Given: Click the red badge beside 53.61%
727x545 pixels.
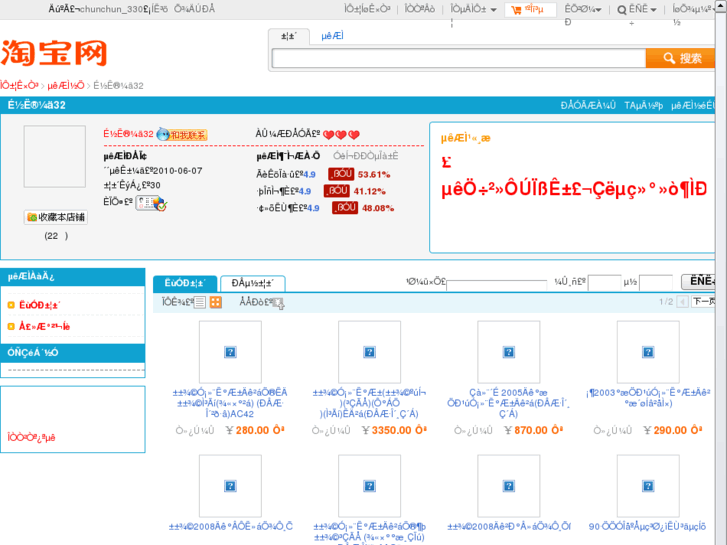Looking at the screenshot, I should pos(341,174).
